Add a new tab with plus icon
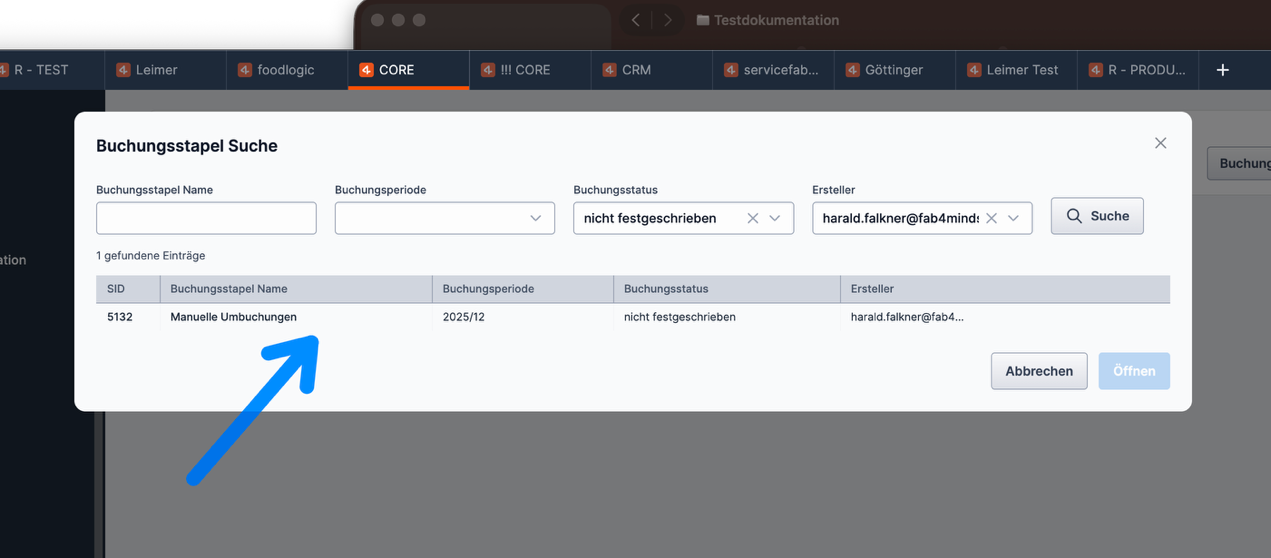This screenshot has width=1271, height=558. coord(1222,70)
